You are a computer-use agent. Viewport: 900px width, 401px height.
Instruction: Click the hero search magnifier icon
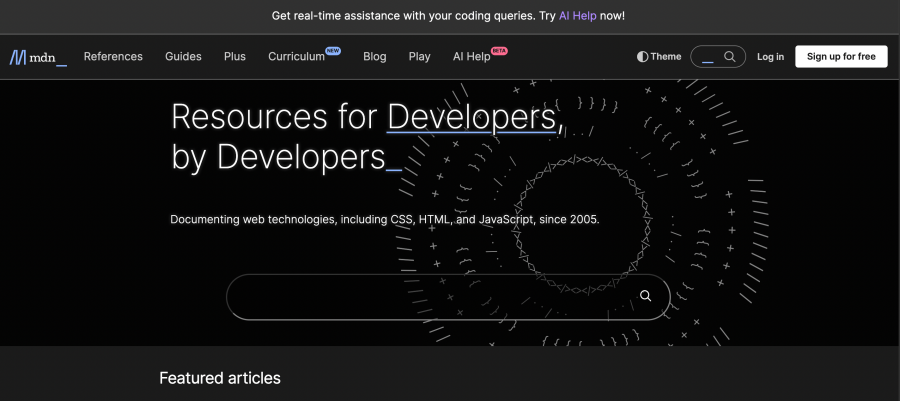pyautogui.click(x=646, y=296)
